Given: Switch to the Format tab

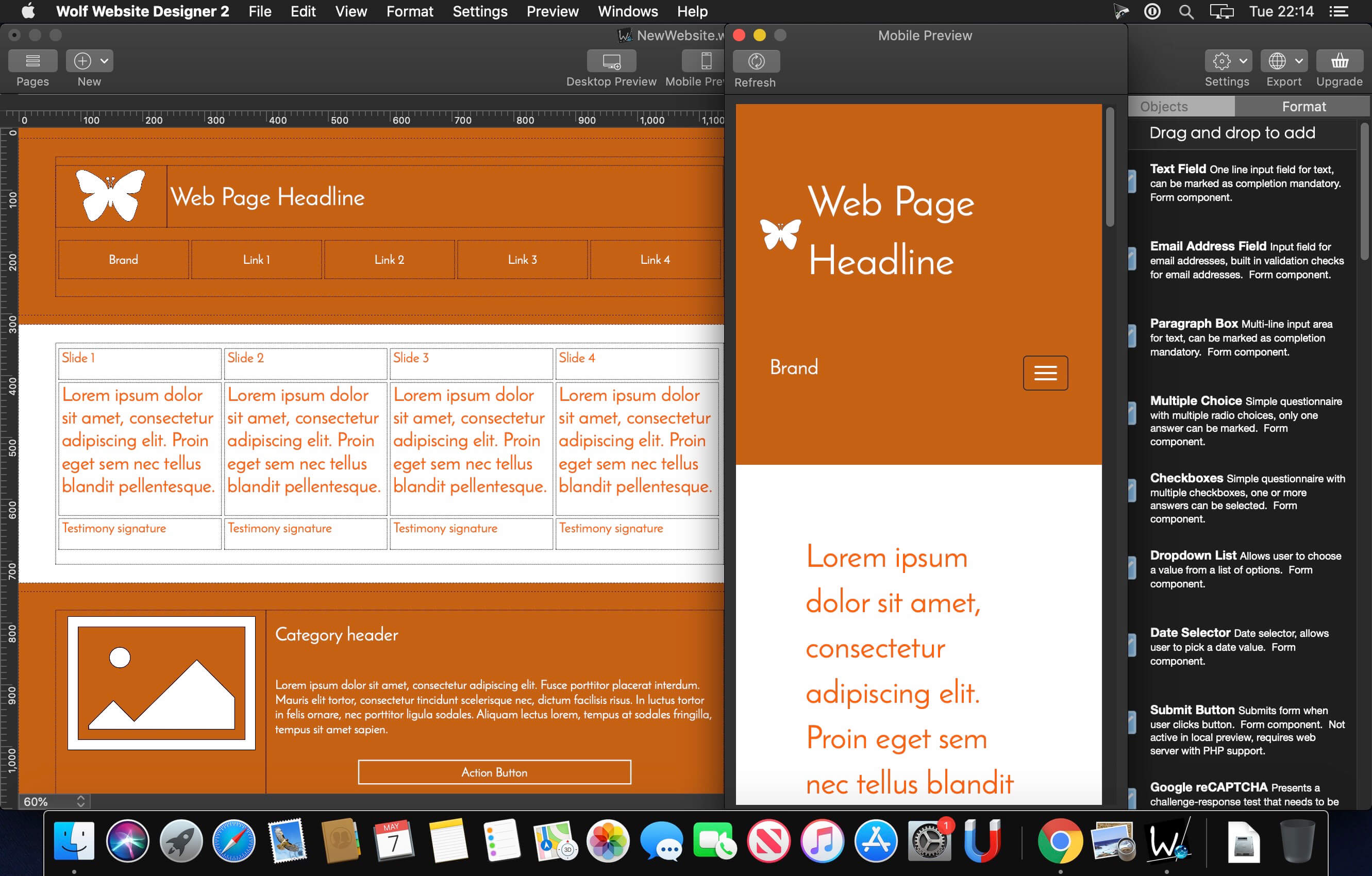Looking at the screenshot, I should click(1303, 107).
